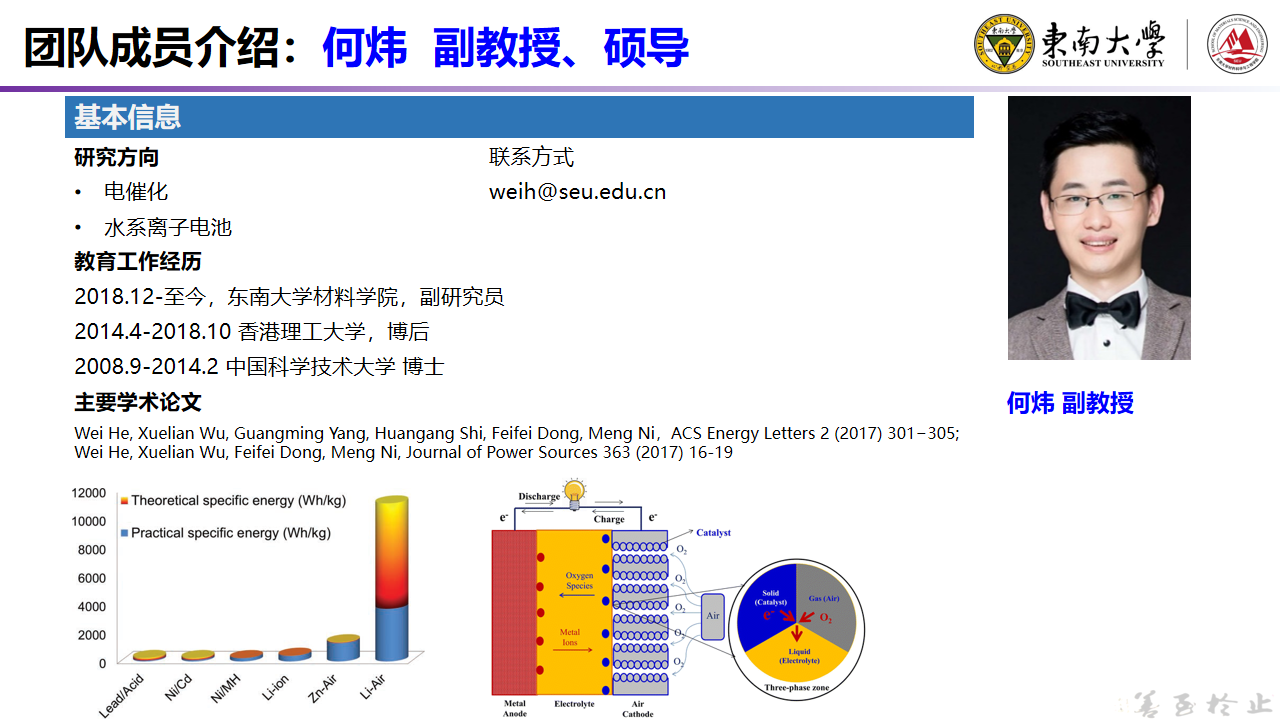This screenshot has width=1280, height=720.
Task: Click the 基本信息 section header bar
Action: pos(519,117)
